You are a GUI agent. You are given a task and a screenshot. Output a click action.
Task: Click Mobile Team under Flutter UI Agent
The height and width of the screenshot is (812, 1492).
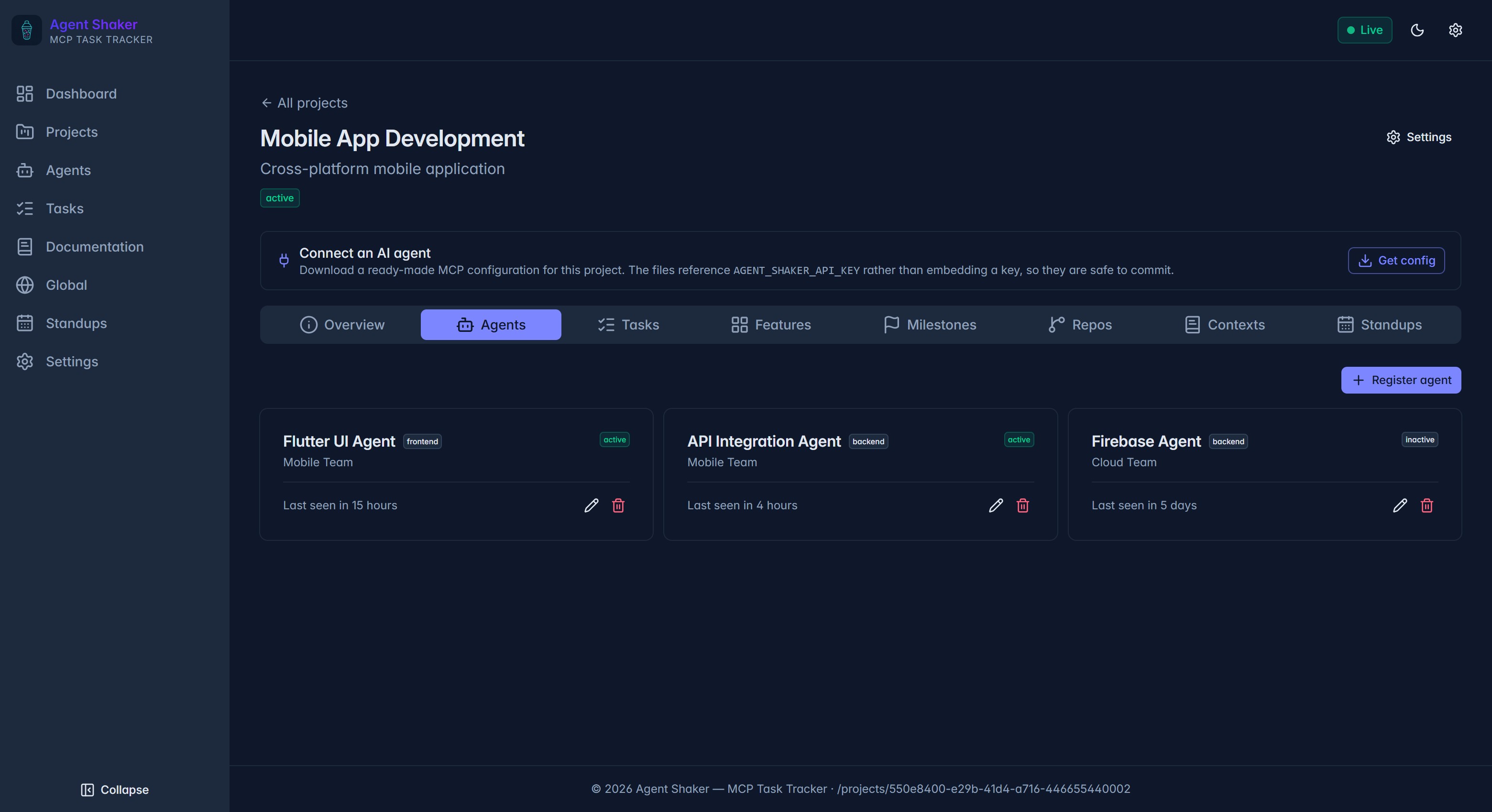tap(318, 463)
